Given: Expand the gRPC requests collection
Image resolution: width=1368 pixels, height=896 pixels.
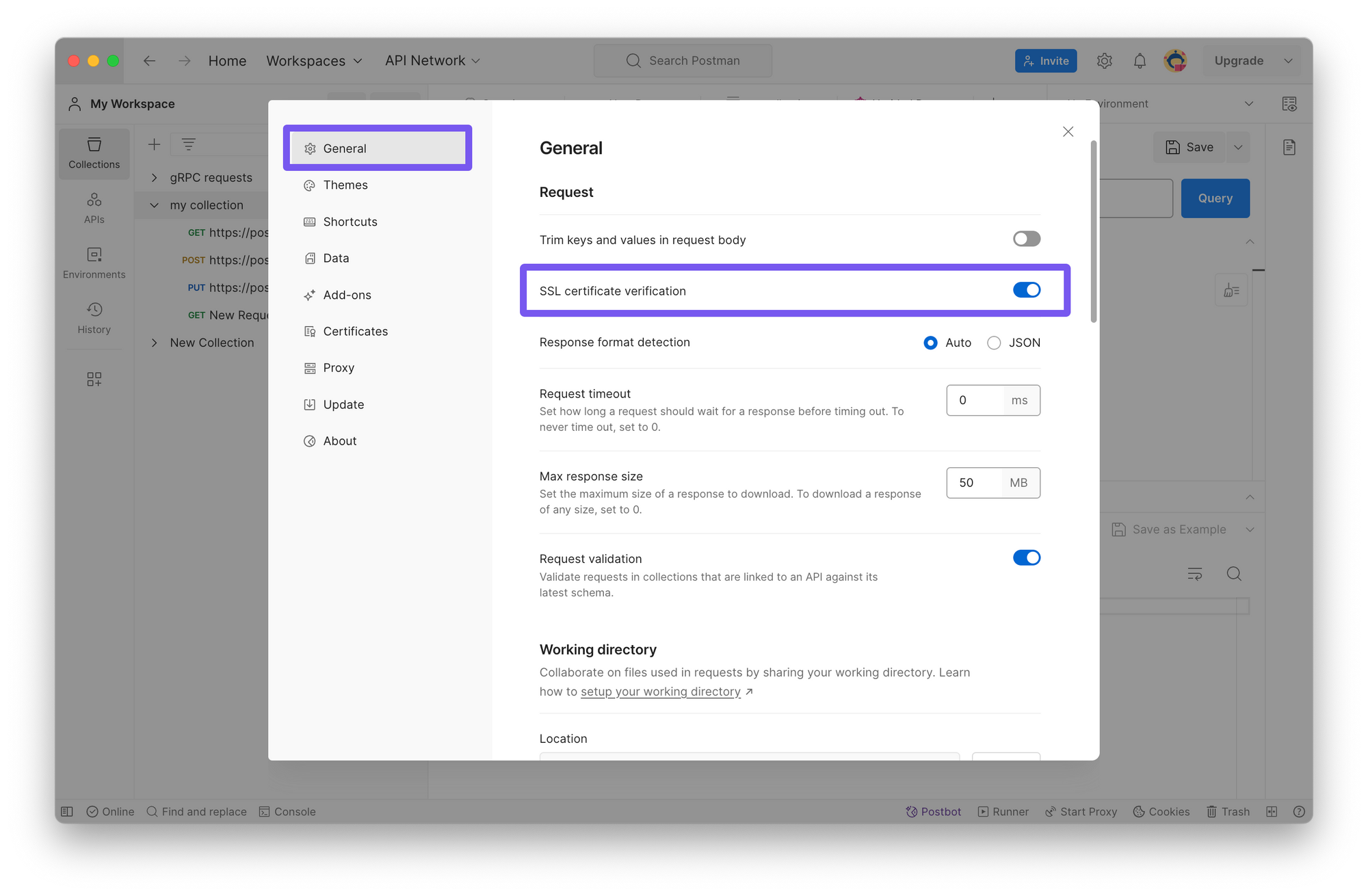Looking at the screenshot, I should [155, 178].
